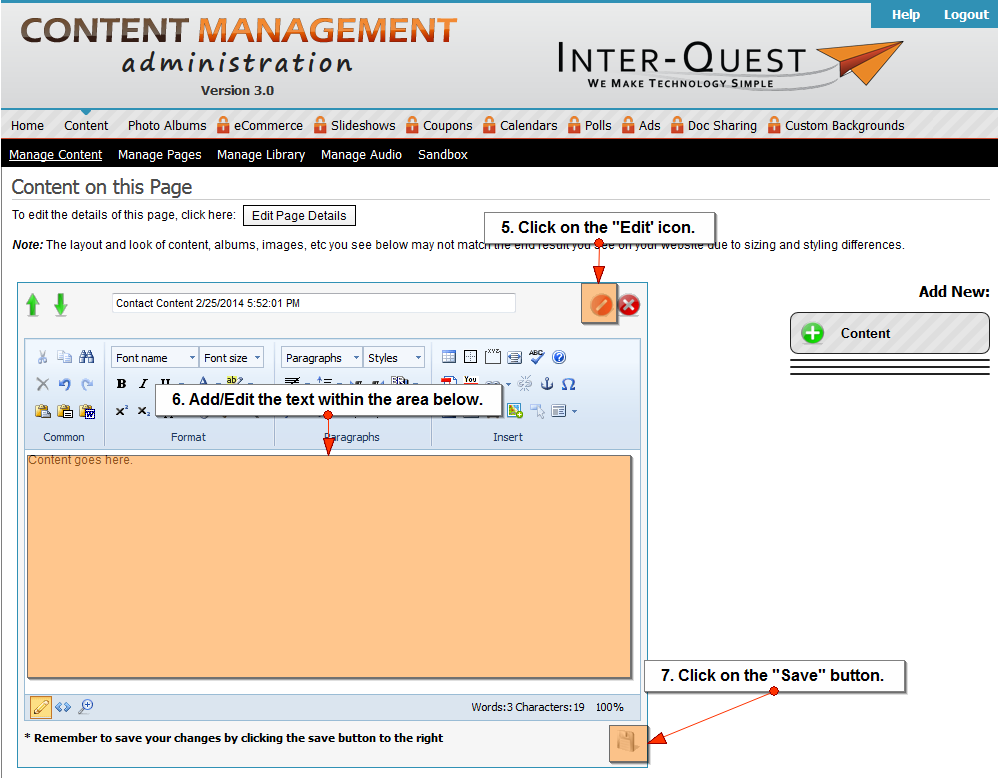Go to Manage Pages tab
This screenshot has width=998, height=778.
click(159, 154)
